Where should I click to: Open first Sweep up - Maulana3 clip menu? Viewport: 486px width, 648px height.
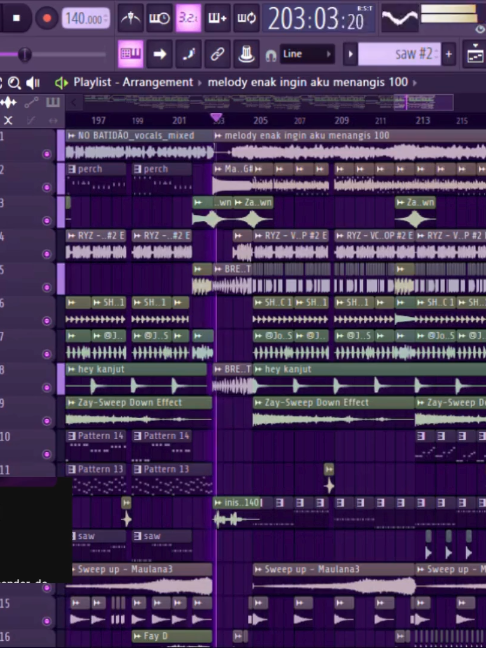click(x=74, y=569)
